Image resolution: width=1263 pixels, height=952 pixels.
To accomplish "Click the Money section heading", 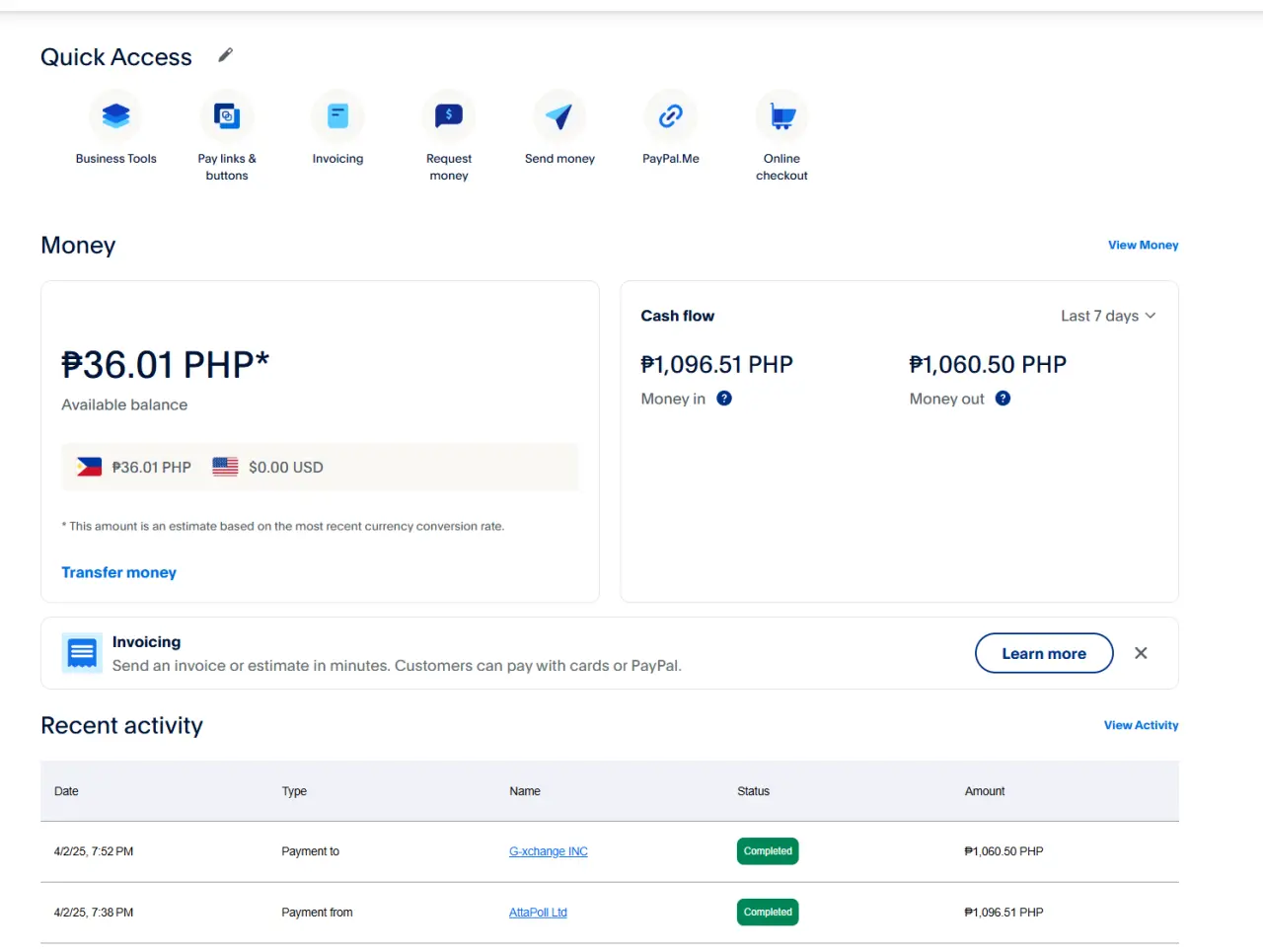I will [x=78, y=245].
